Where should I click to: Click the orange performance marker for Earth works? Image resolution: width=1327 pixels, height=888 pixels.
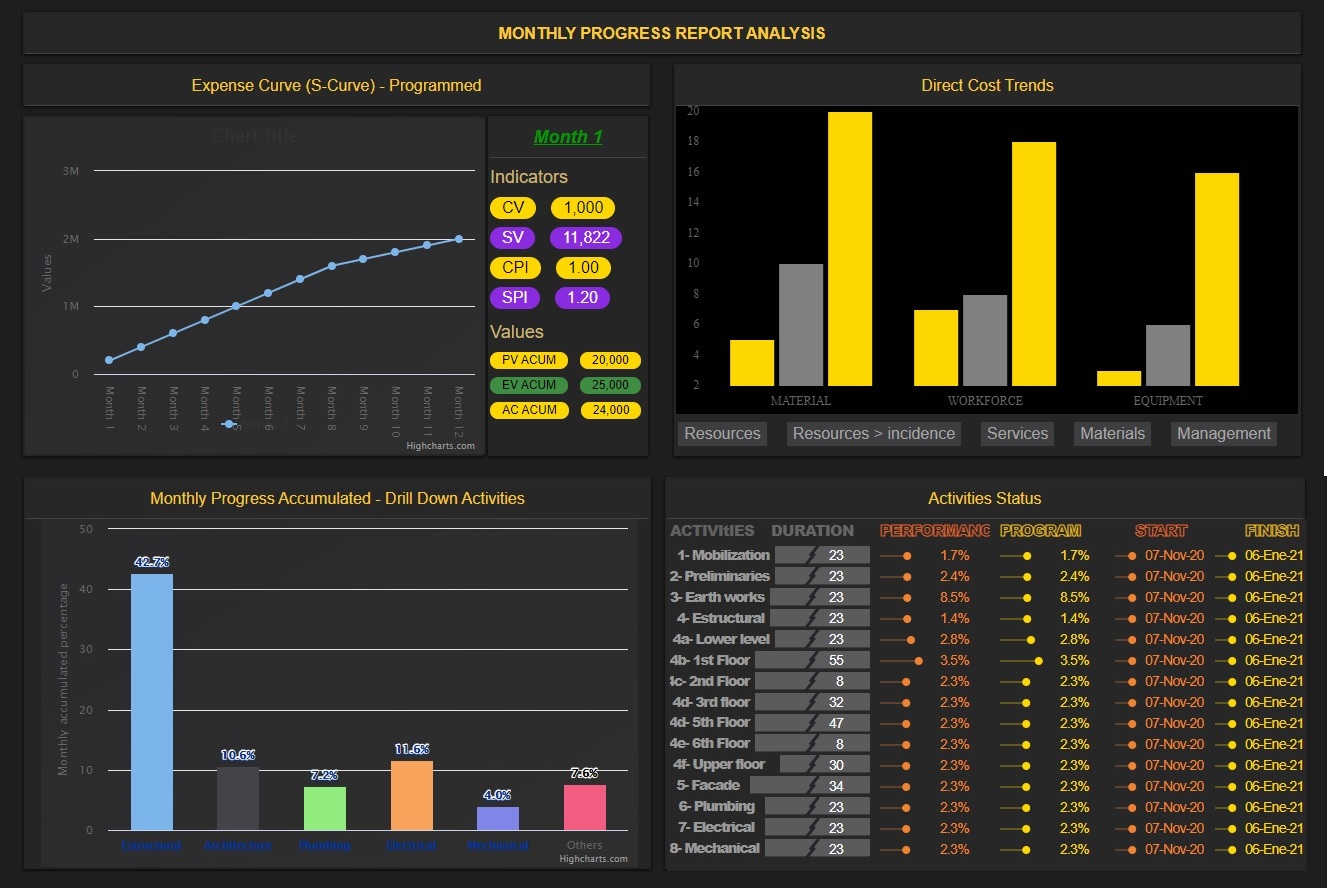[x=907, y=597]
